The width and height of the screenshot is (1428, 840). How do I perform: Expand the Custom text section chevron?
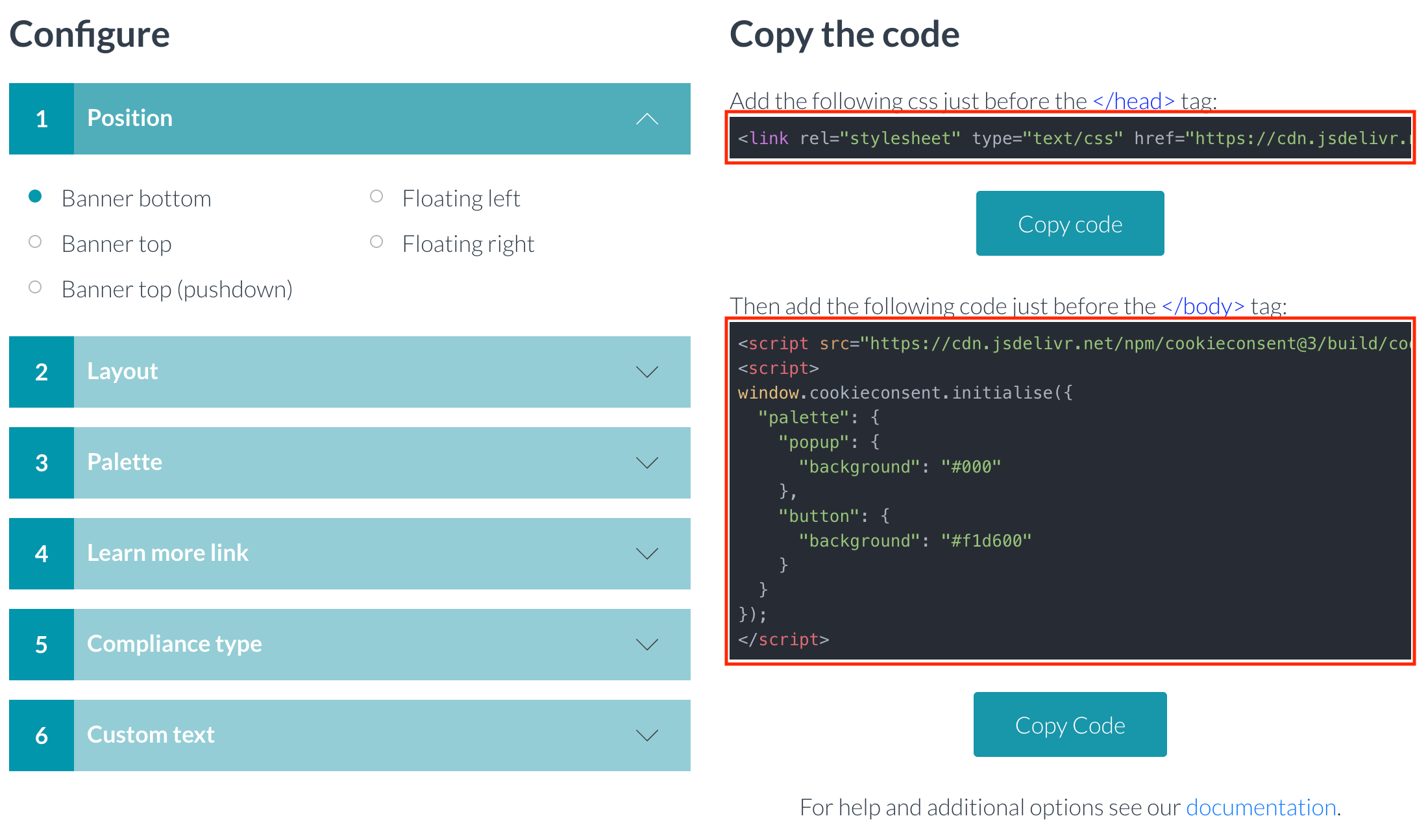(647, 735)
